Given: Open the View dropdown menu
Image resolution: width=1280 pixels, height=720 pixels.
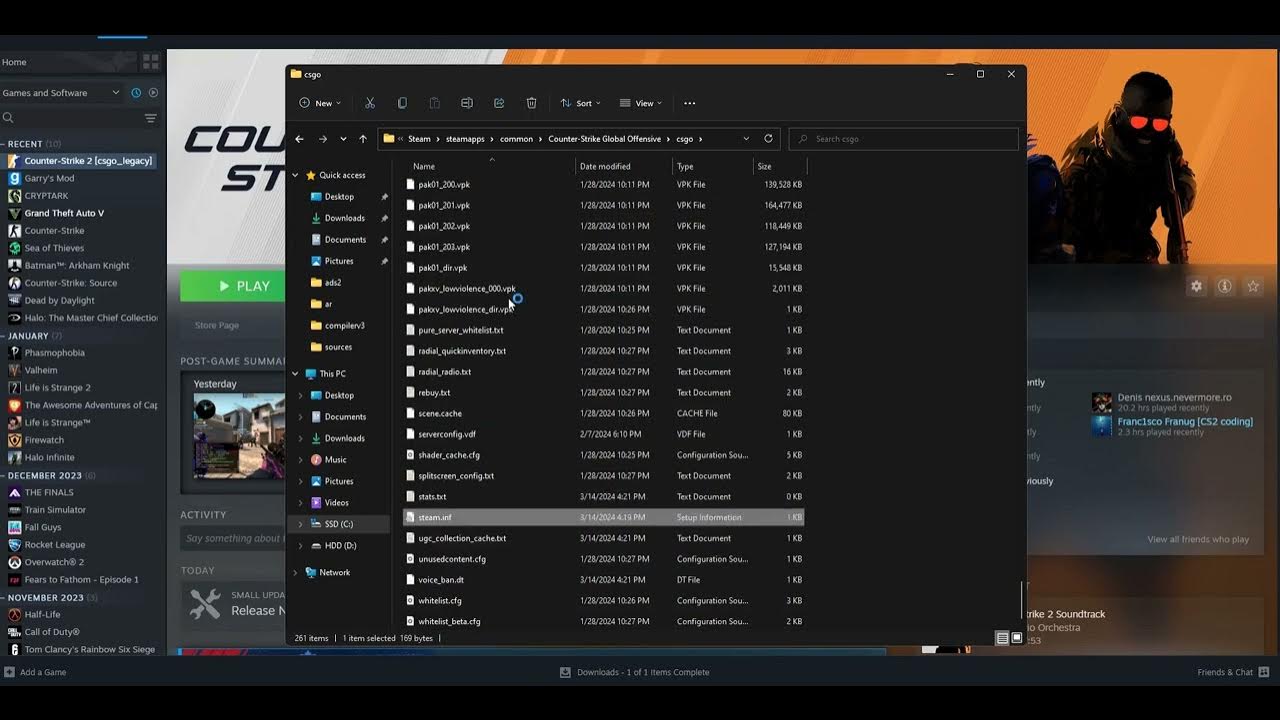Looking at the screenshot, I should pos(641,103).
